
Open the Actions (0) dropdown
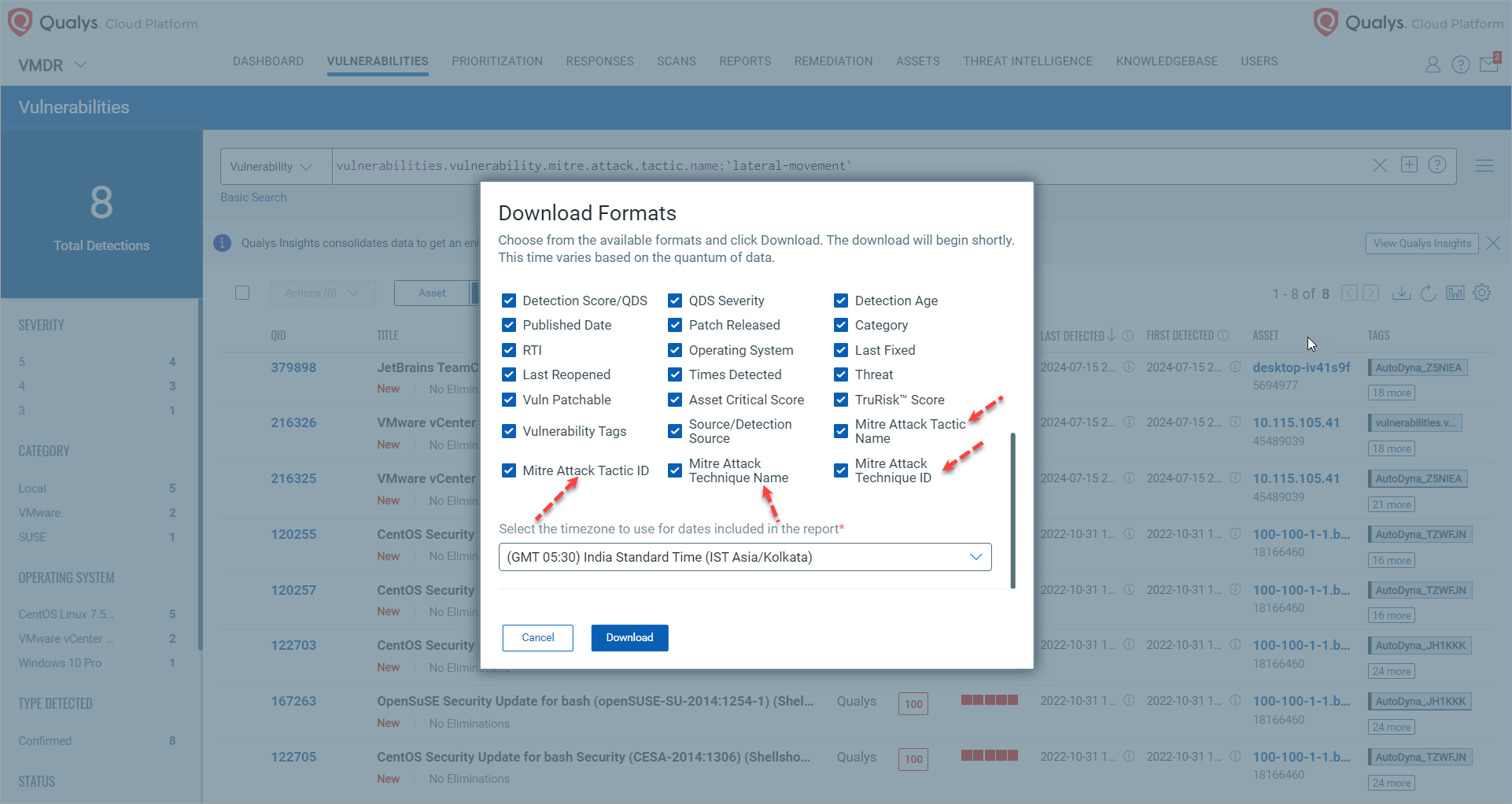tap(323, 293)
